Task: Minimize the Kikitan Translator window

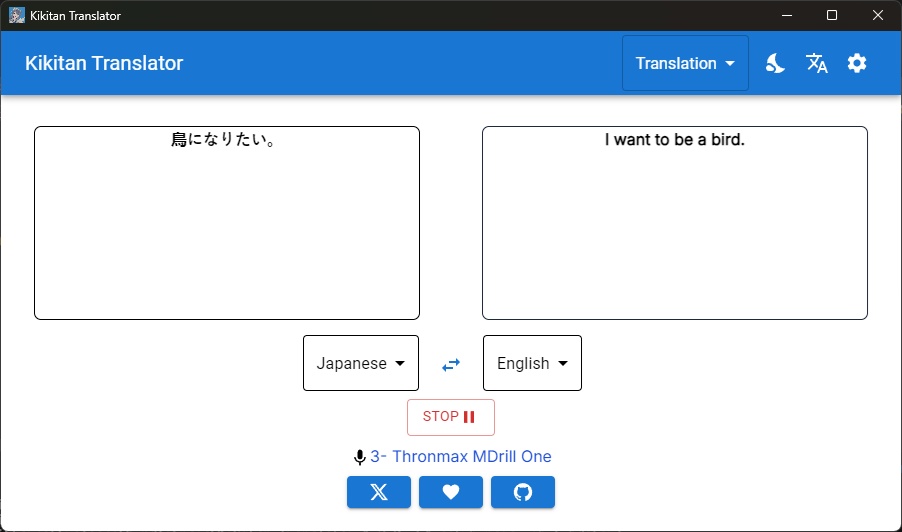Action: [x=787, y=16]
